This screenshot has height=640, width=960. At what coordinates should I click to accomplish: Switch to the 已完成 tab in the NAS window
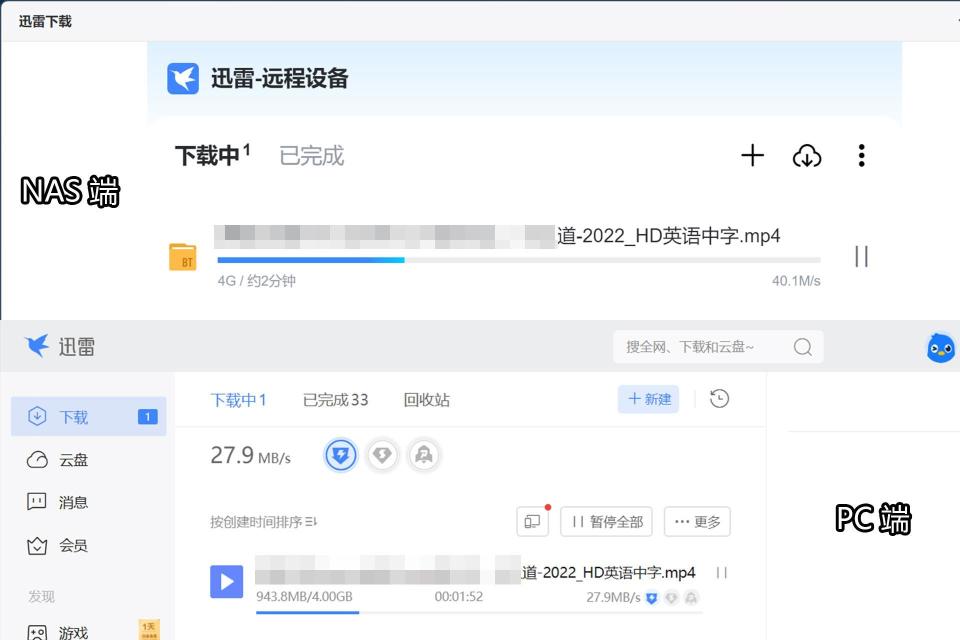(x=312, y=156)
